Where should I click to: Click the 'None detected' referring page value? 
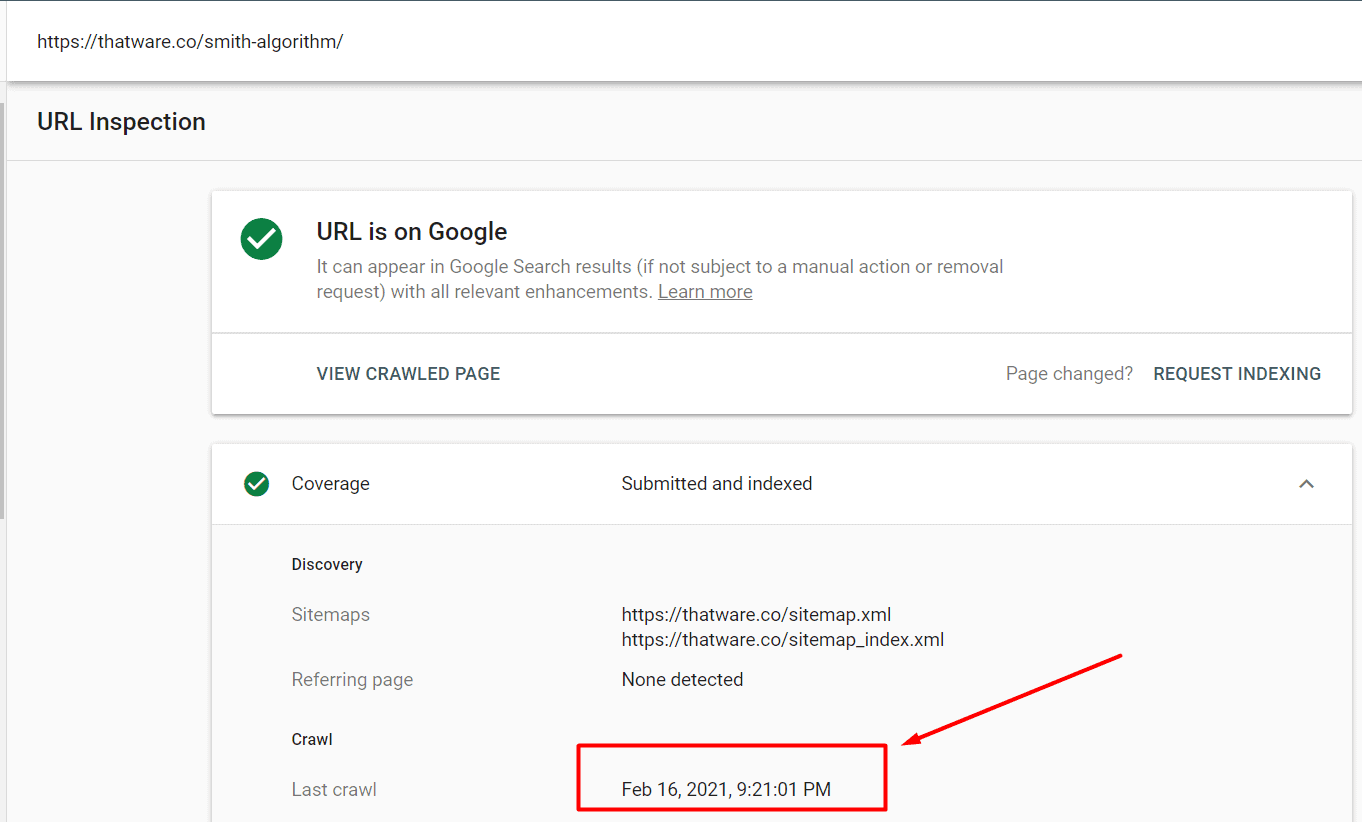click(x=682, y=680)
